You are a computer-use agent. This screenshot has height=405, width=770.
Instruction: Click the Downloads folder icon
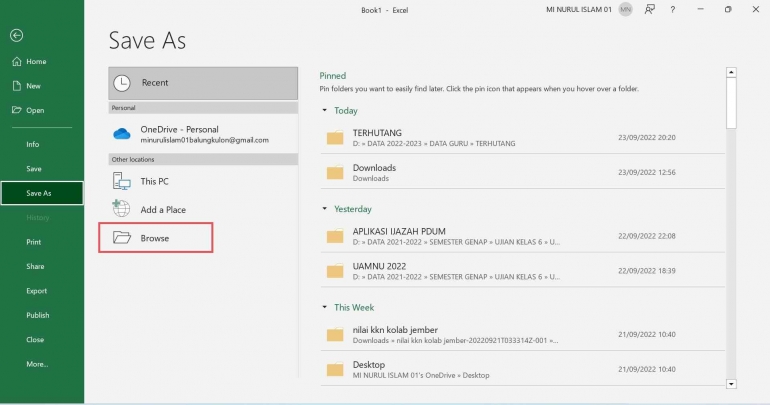pos(335,172)
